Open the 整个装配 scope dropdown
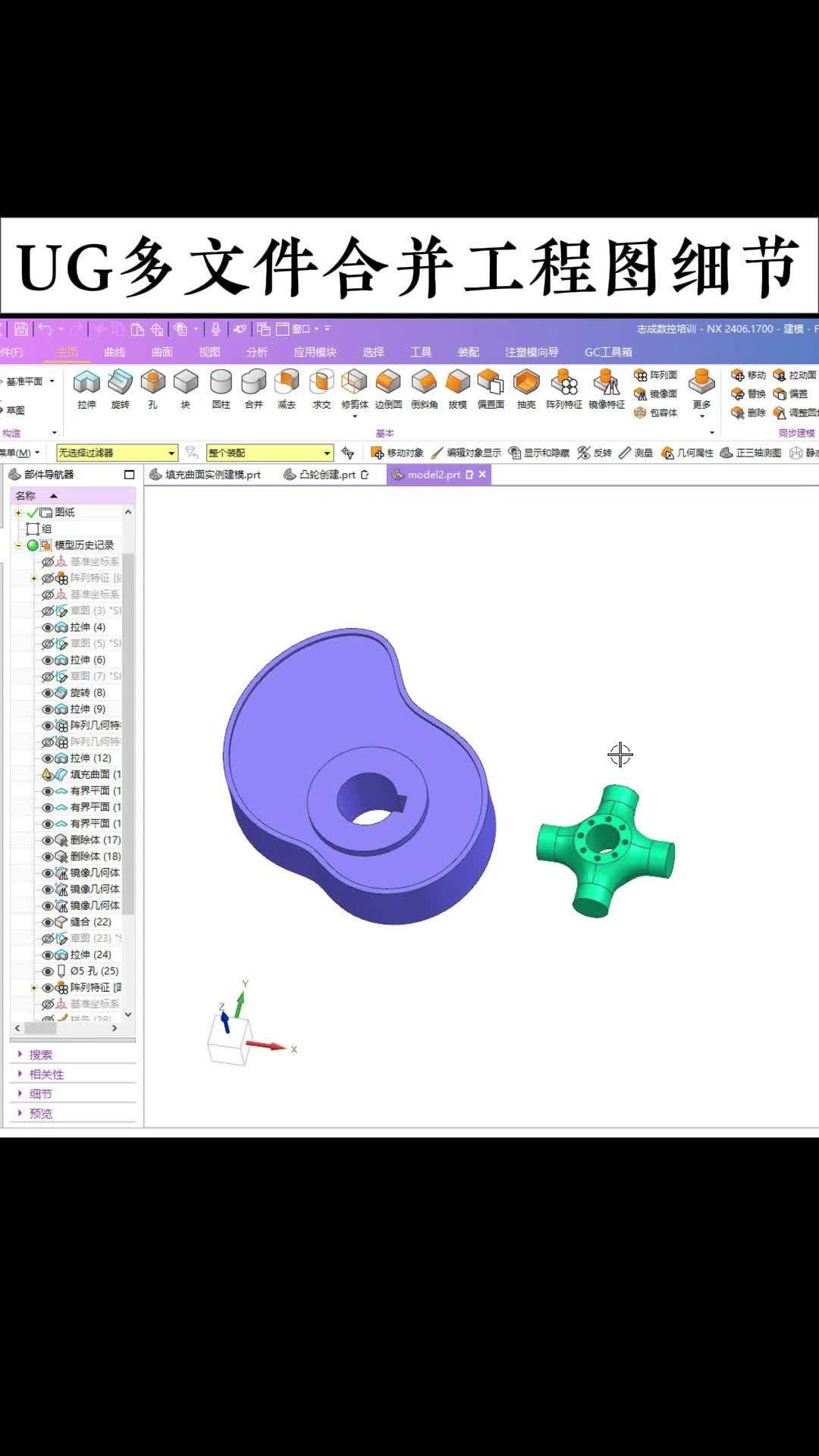 [270, 453]
